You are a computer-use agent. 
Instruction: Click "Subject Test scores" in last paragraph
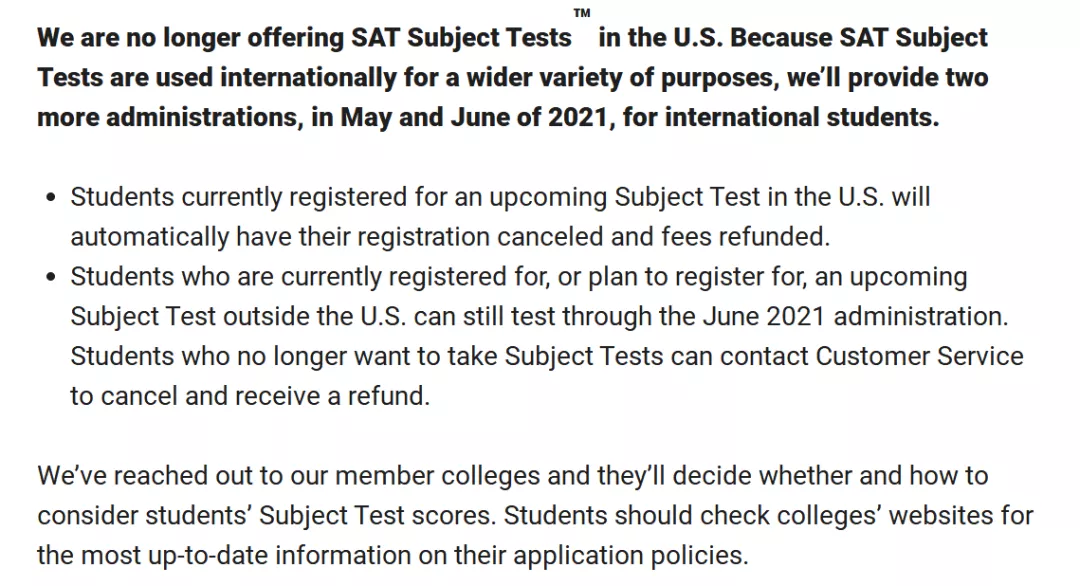[377, 516]
